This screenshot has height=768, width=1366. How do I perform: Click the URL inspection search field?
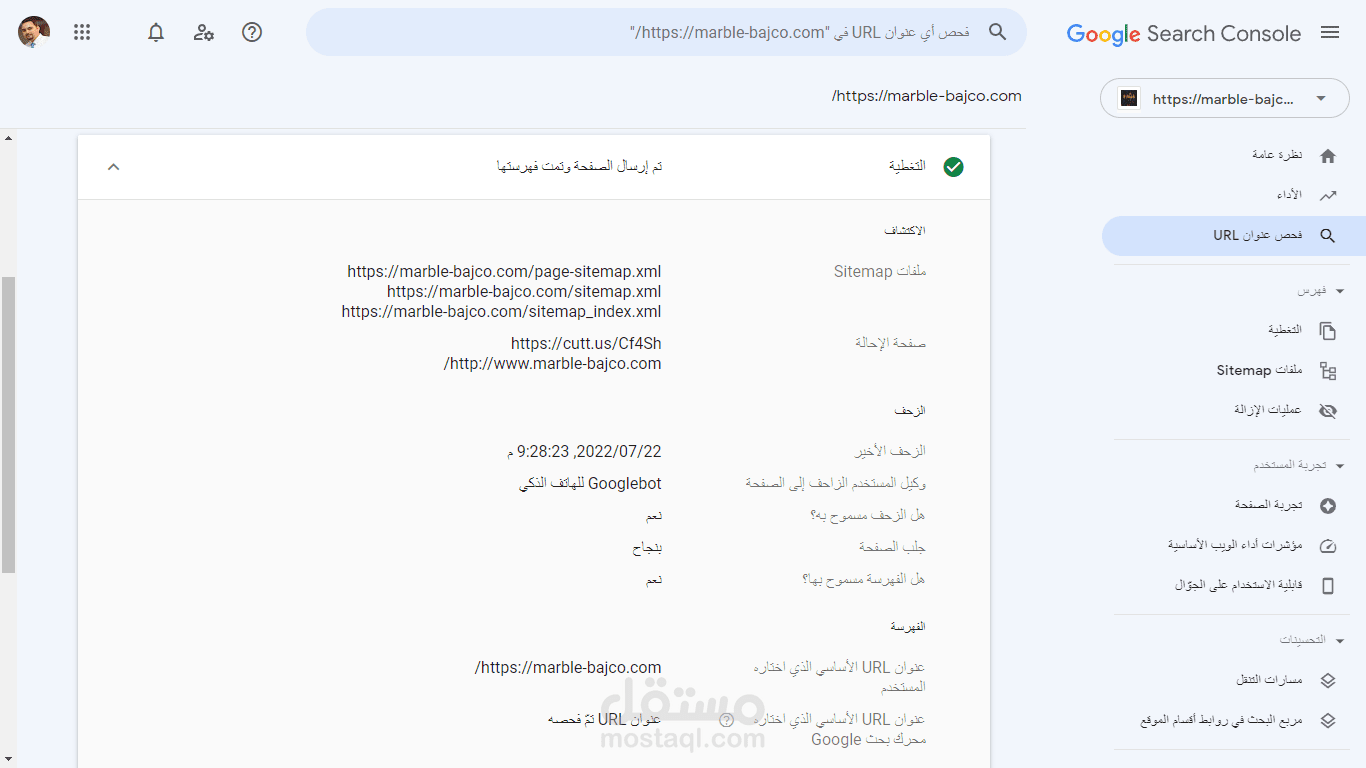tap(666, 32)
